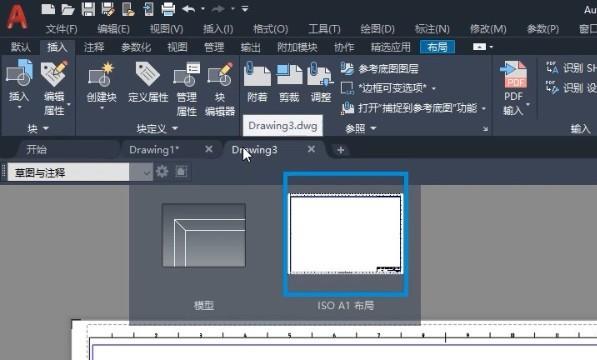Open the 修改(M) menu
597x360 pixels.
point(488,29)
